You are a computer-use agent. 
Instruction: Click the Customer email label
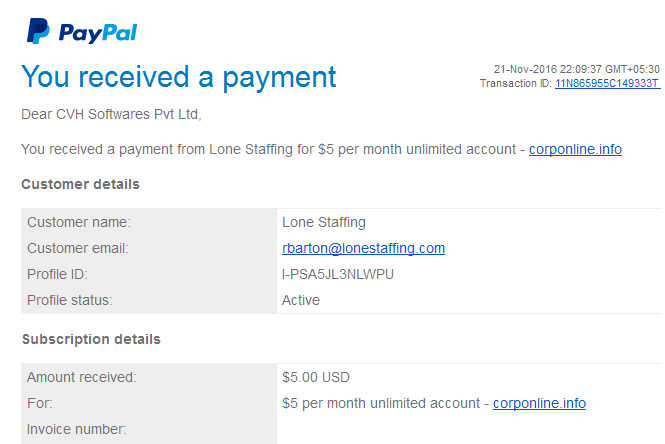[x=78, y=248]
